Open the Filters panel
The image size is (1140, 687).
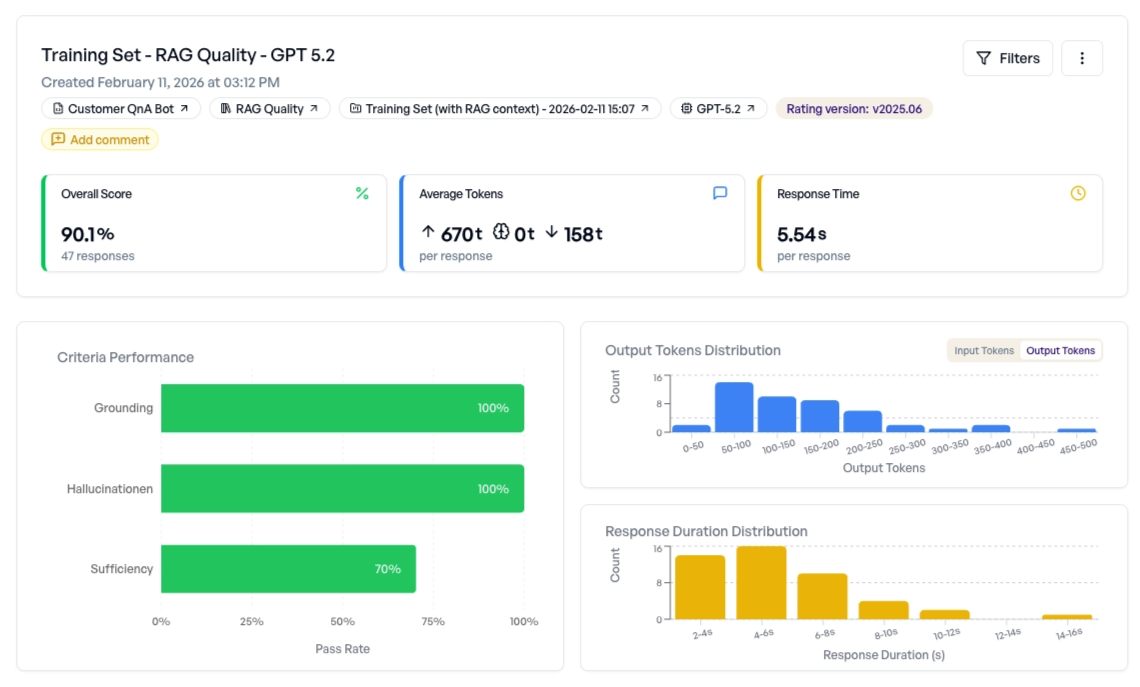(1007, 58)
